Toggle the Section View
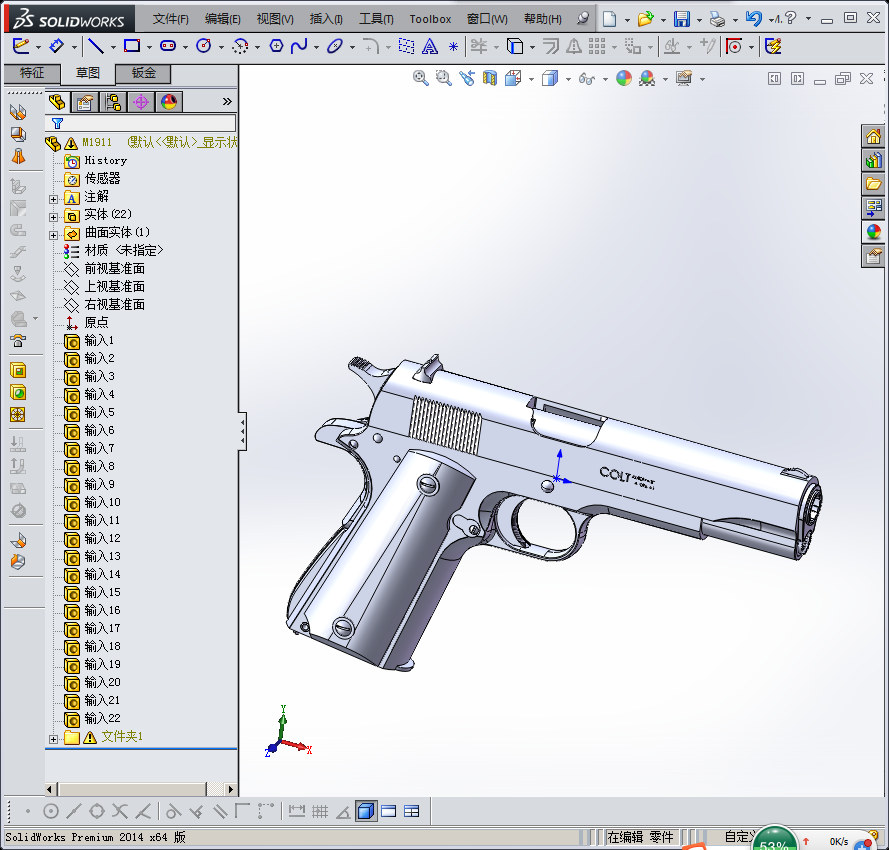The height and width of the screenshot is (850, 889). (x=488, y=78)
